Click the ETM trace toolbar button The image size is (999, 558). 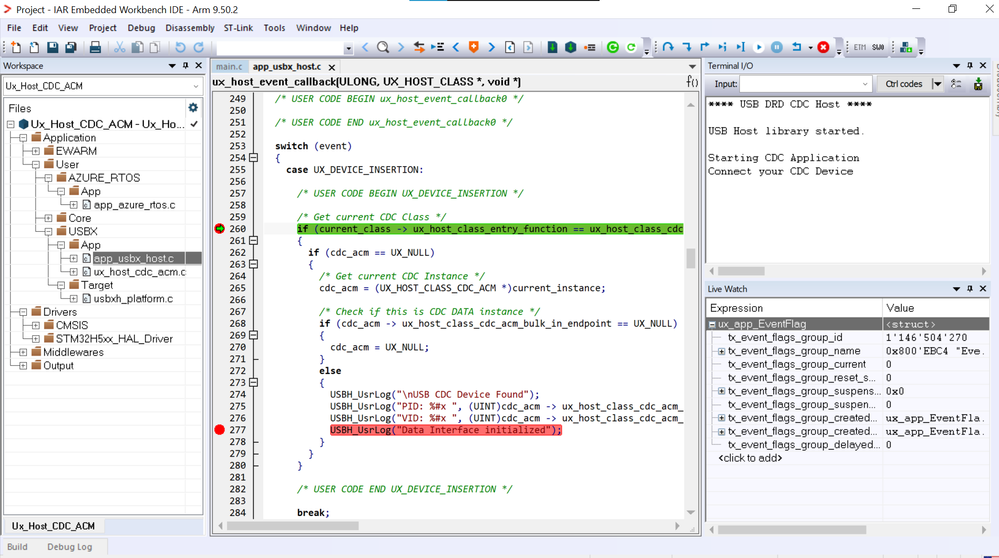[x=859, y=47]
